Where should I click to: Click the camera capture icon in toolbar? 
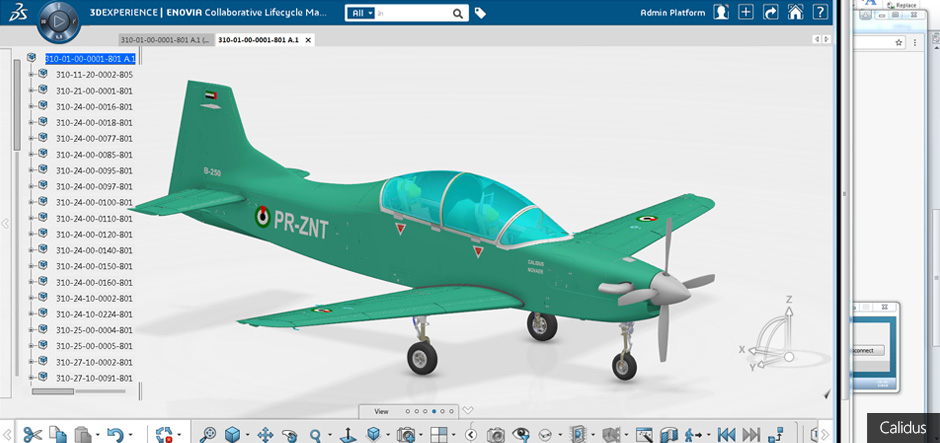495,434
